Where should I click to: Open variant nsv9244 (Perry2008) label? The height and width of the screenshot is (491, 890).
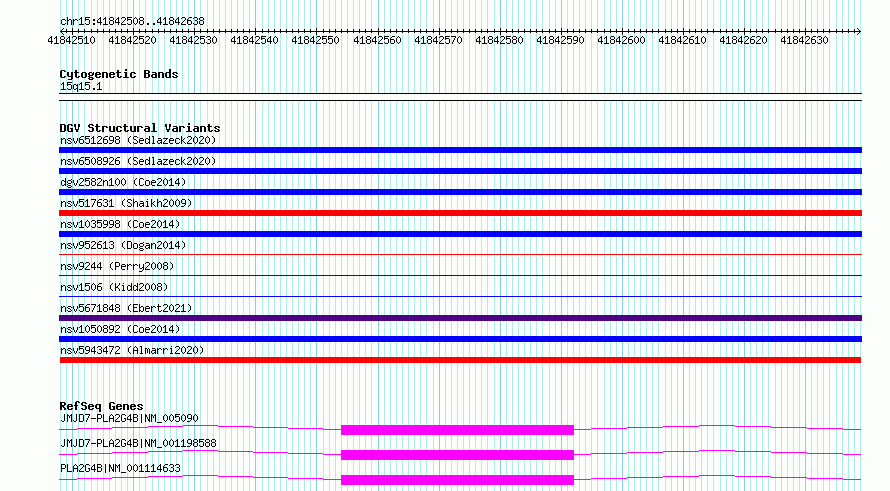coord(117,266)
